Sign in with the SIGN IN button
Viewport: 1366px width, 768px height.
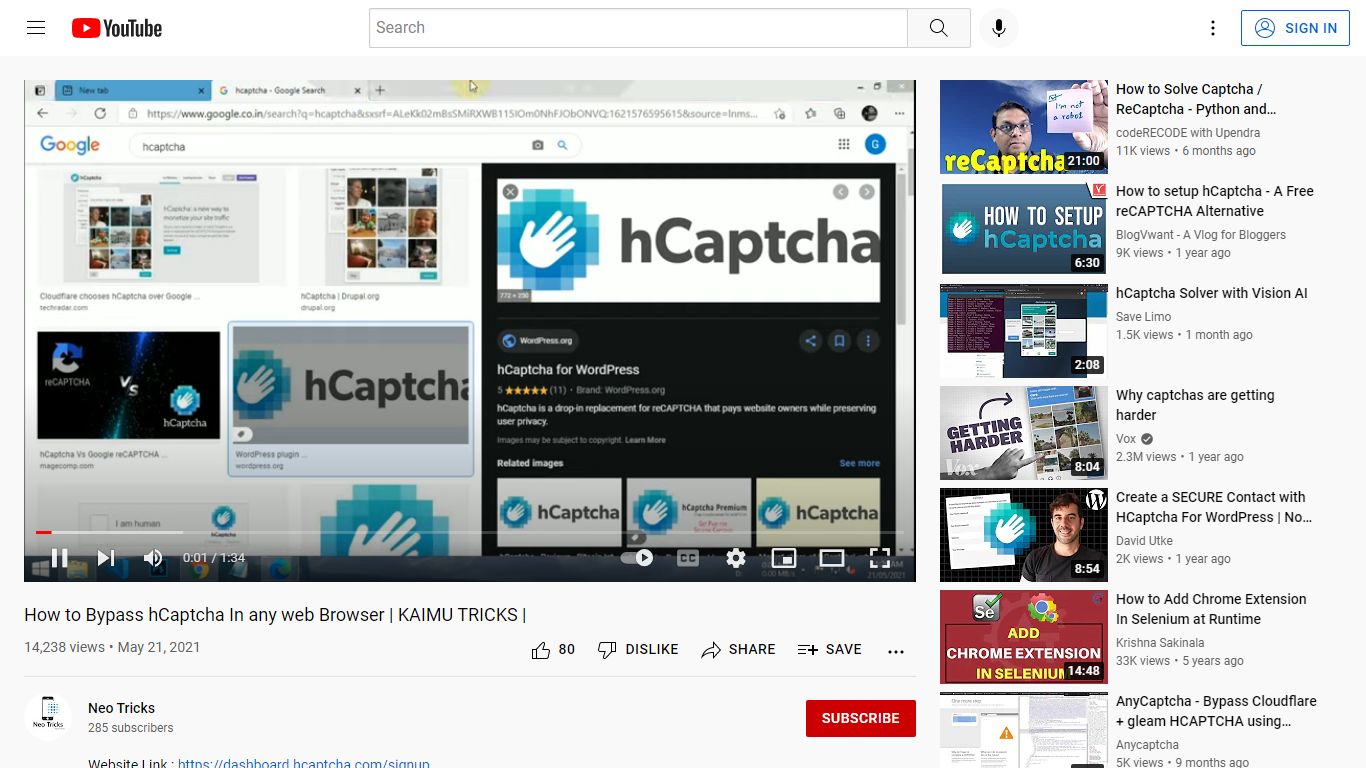(x=1295, y=28)
